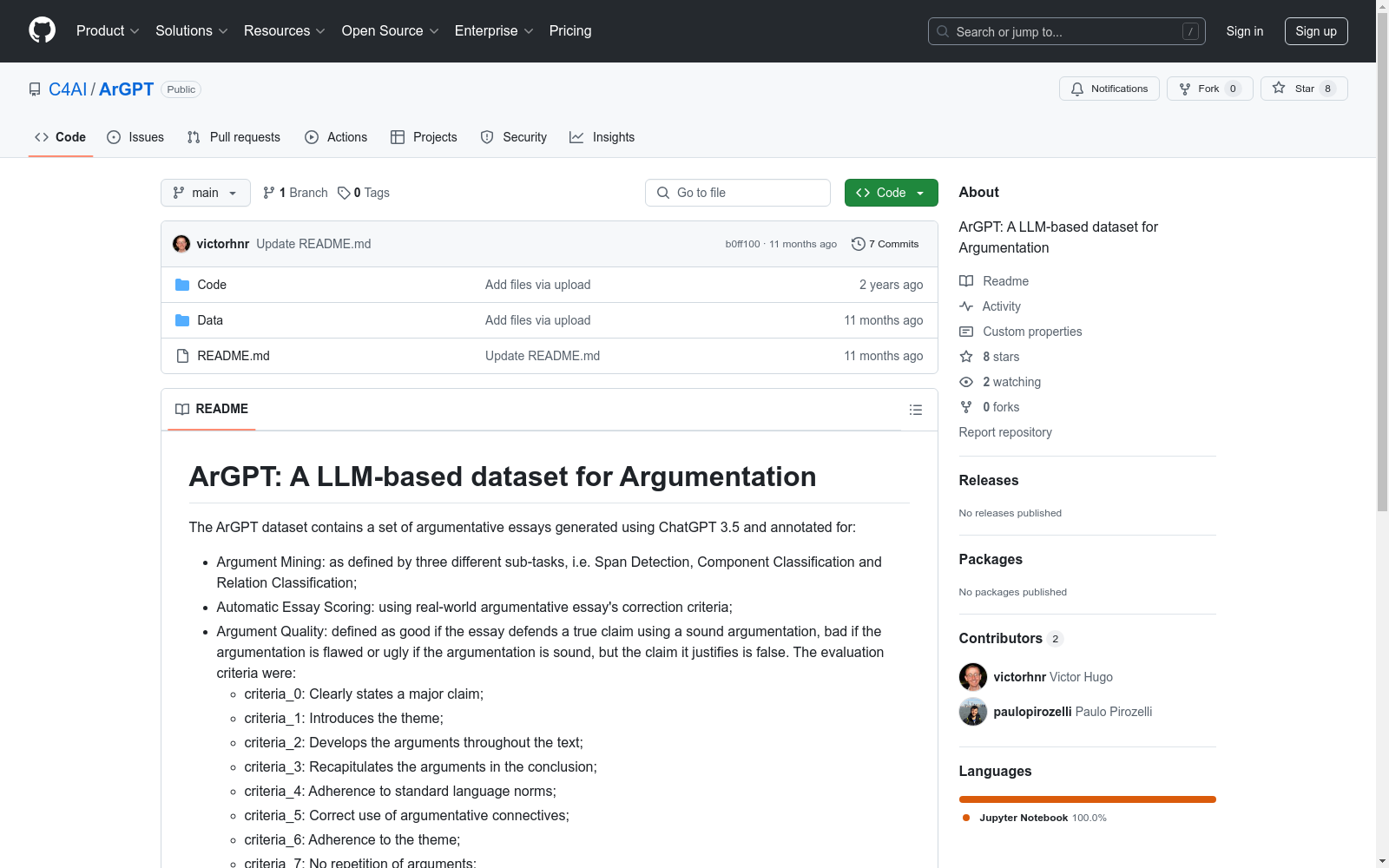Screen dimensions: 1389x868
Task: Open the C4AI organization link
Action: 68,89
